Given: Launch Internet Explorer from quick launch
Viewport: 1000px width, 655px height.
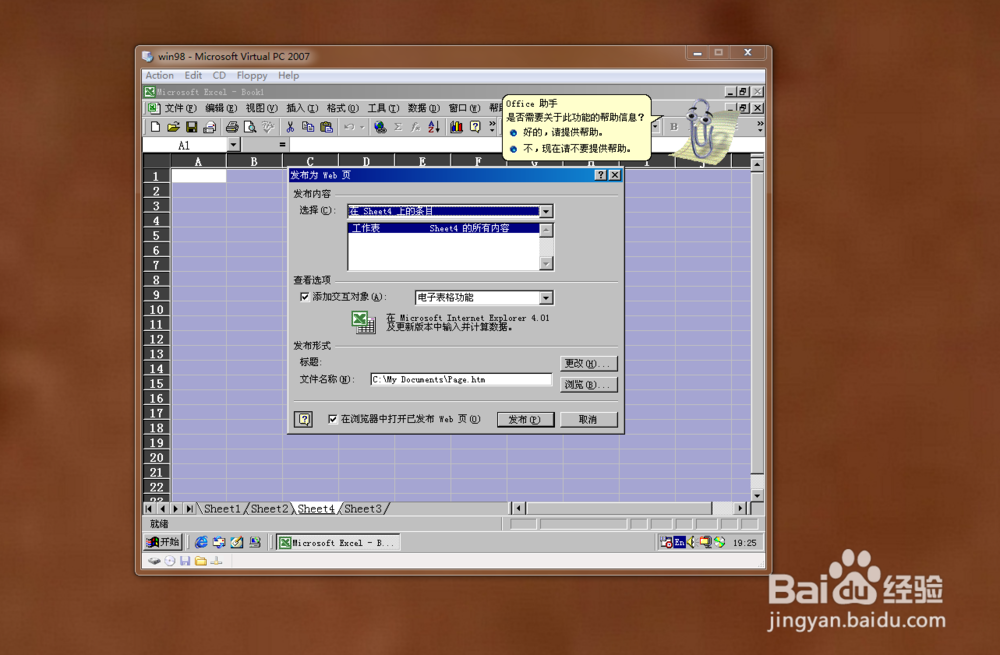Looking at the screenshot, I should [201, 542].
